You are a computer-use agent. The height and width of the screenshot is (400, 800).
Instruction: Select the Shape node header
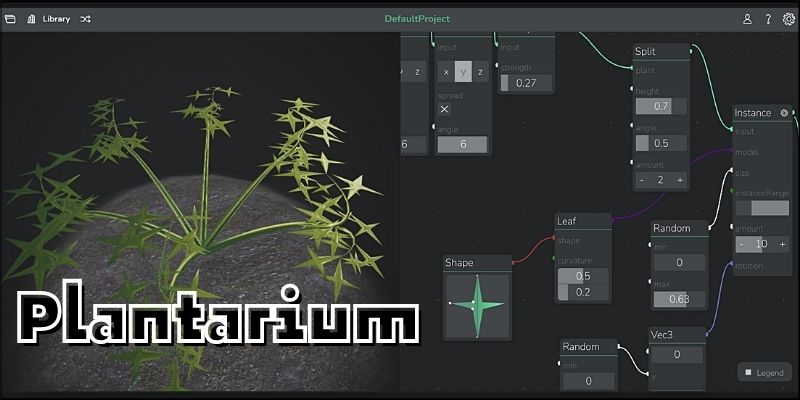[477, 263]
